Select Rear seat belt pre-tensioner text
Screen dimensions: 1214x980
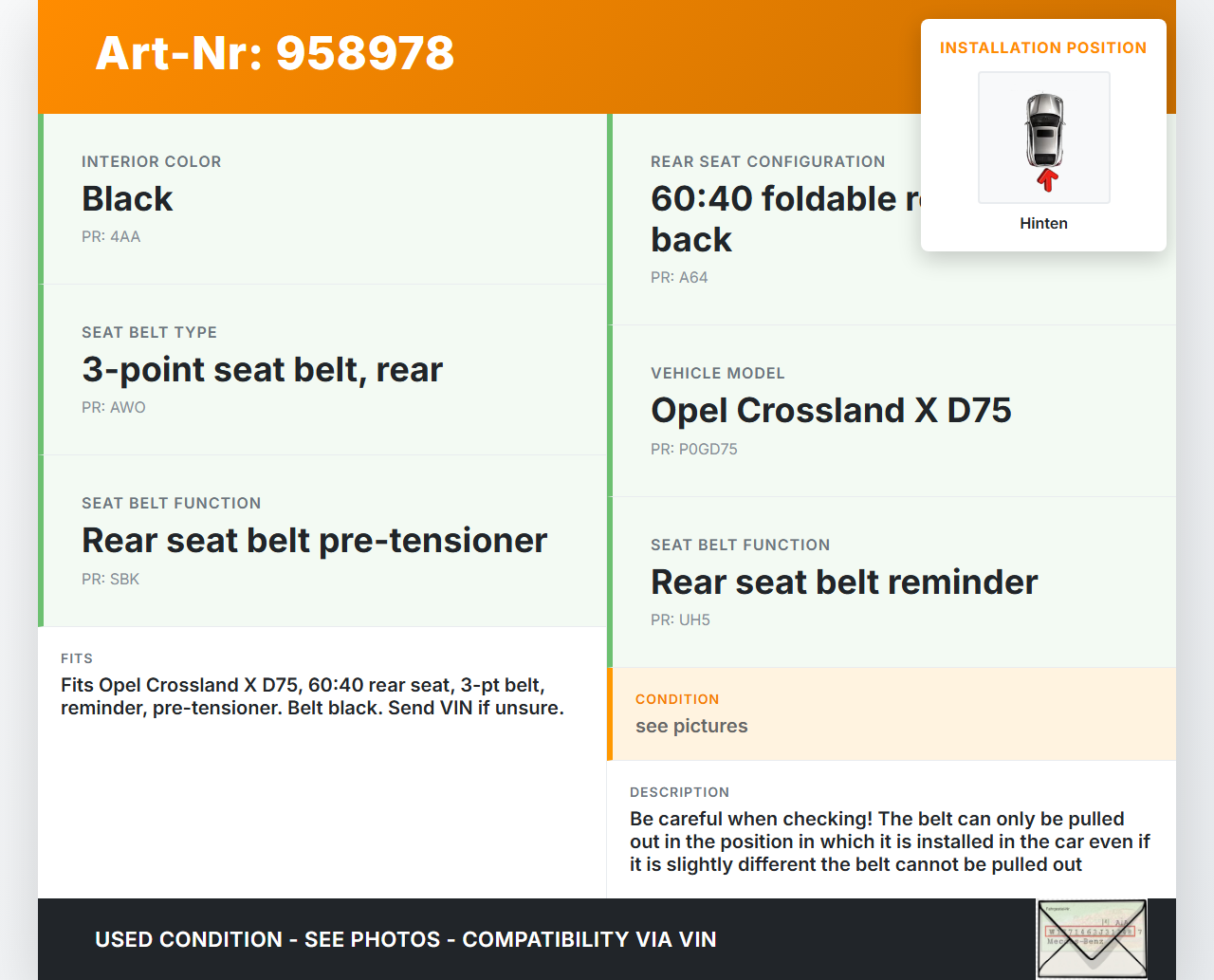coord(314,541)
